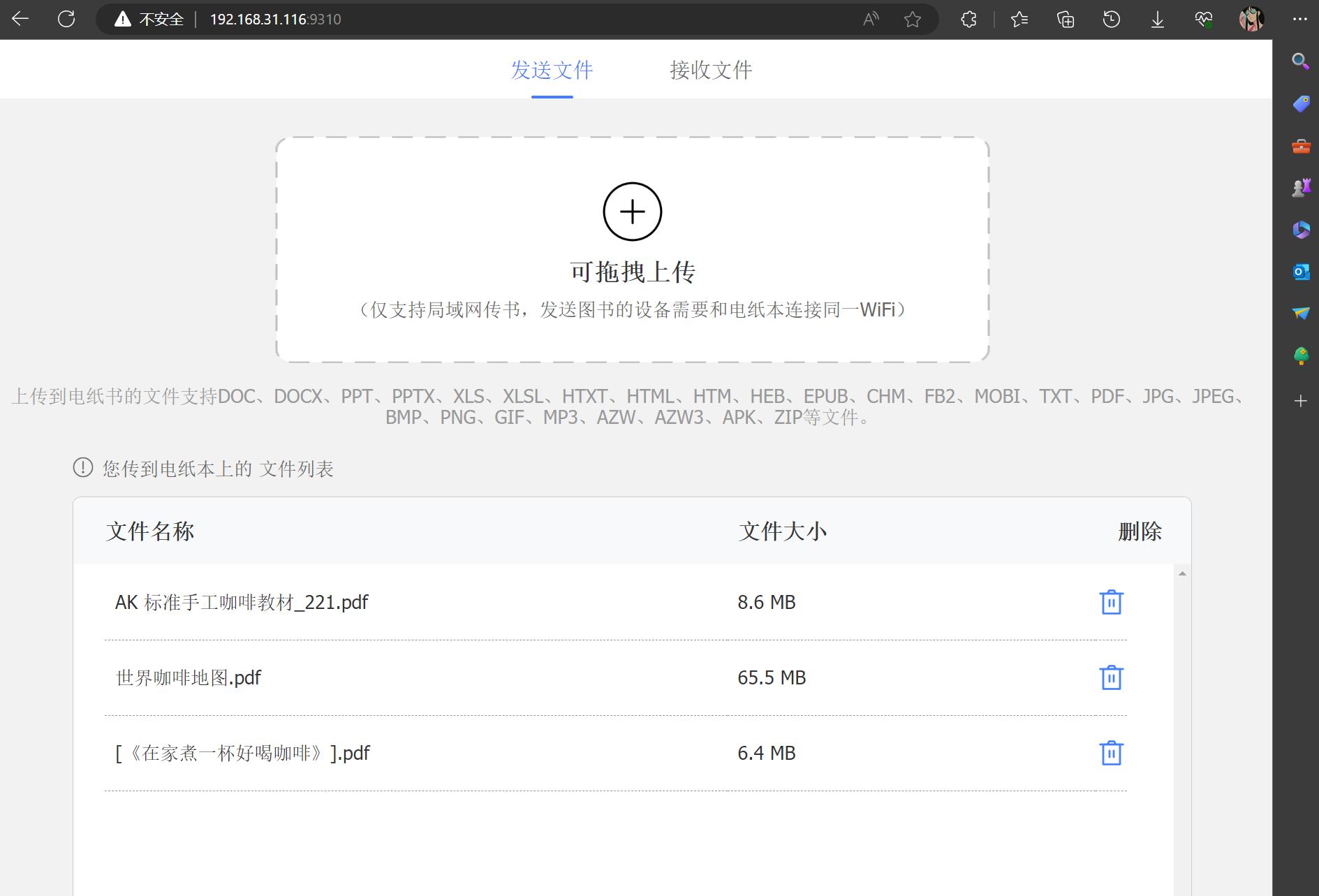This screenshot has width=1319, height=896.
Task: Open the Tools sidebar panel
Action: (1299, 147)
